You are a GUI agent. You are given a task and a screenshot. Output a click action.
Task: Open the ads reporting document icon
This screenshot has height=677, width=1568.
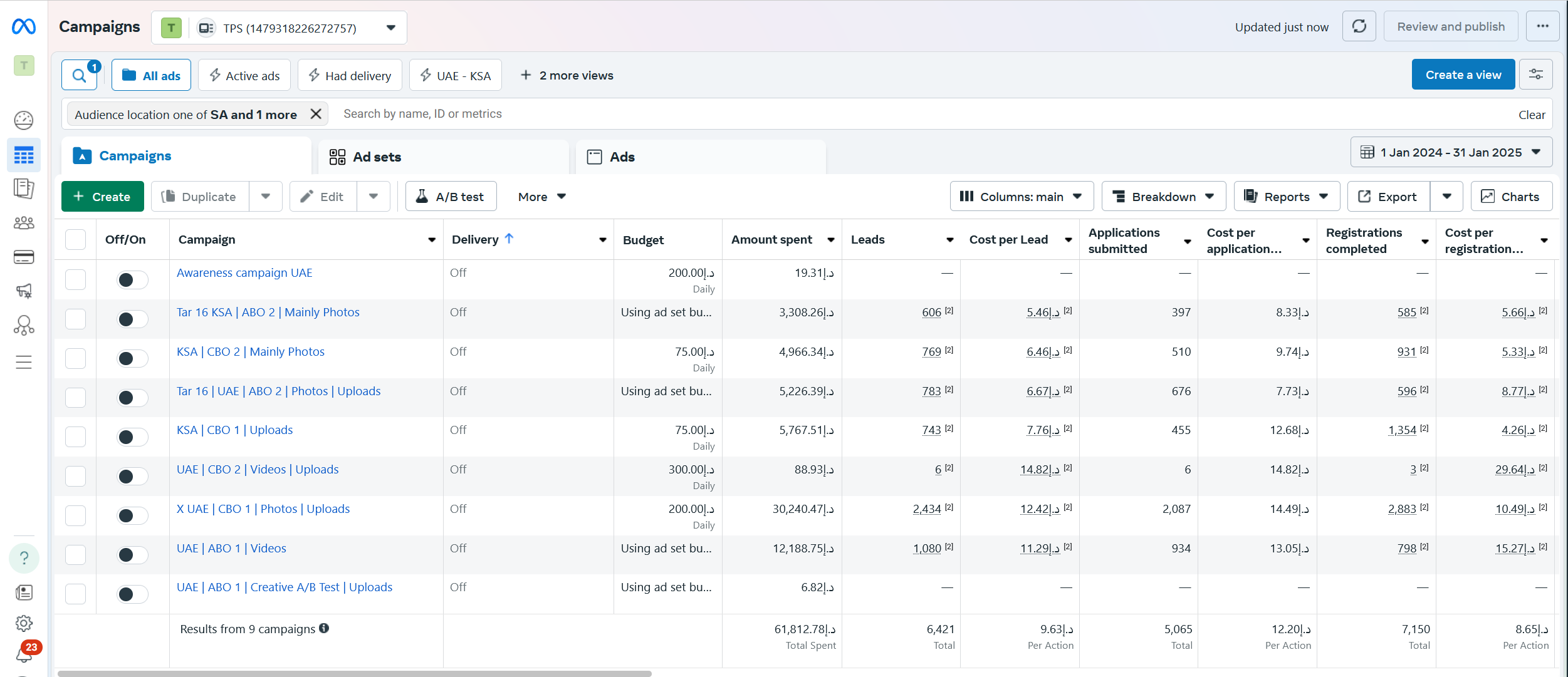[x=24, y=189]
